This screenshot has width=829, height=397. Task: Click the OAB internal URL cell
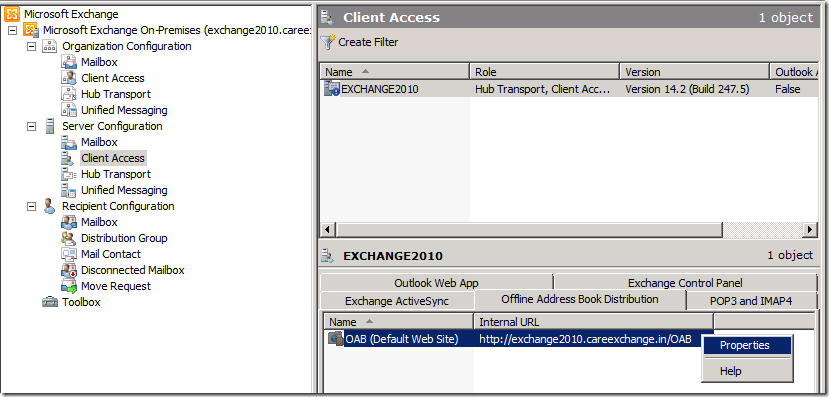click(x=585, y=339)
